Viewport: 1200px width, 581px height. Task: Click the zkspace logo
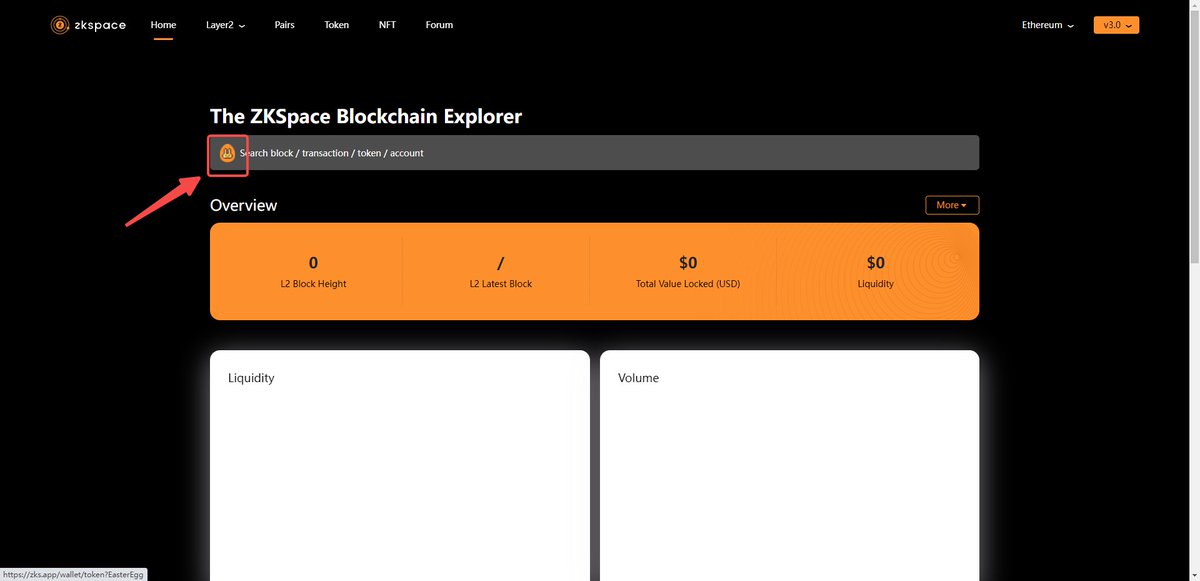click(89, 25)
